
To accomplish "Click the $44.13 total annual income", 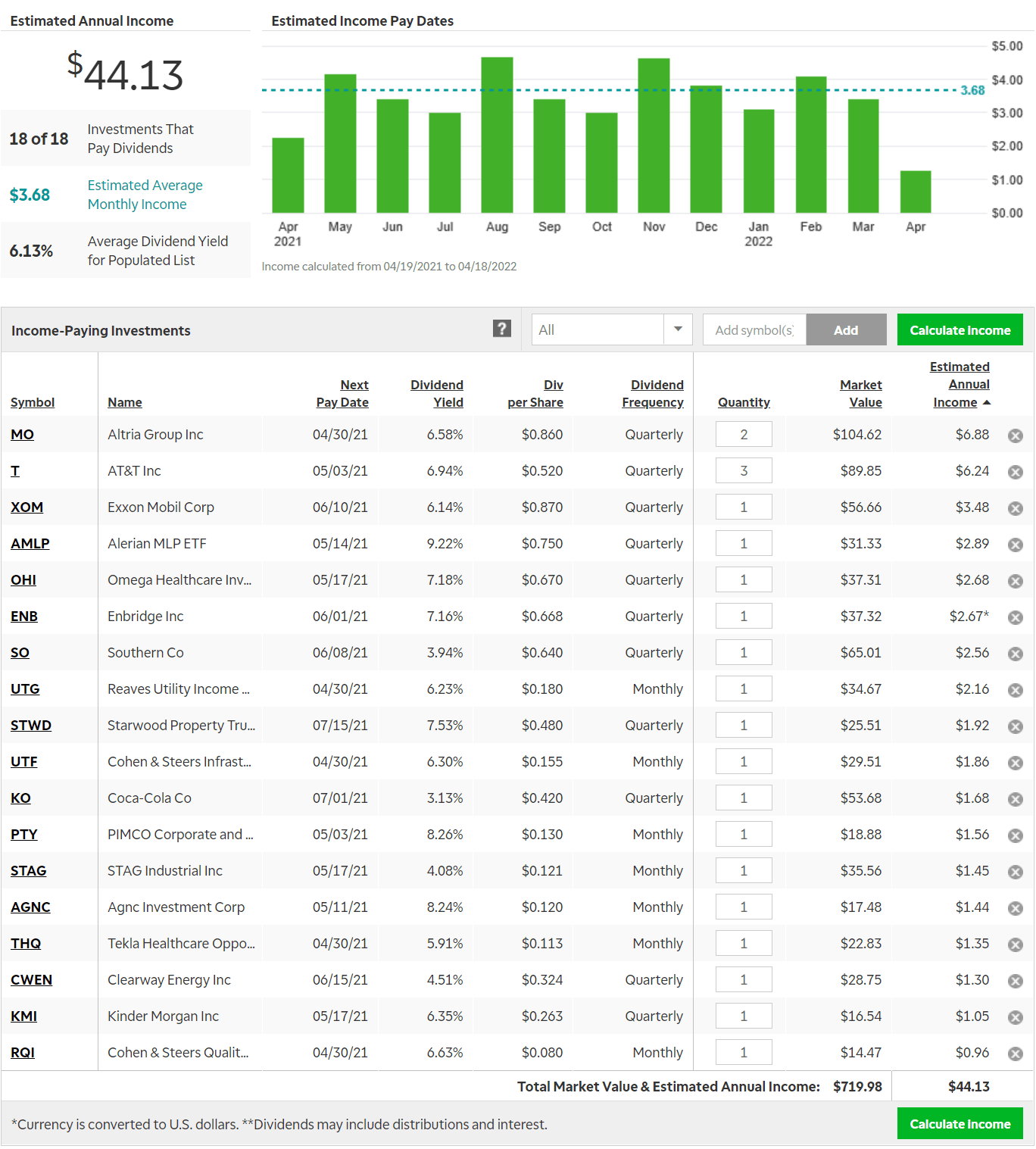I will tap(969, 1086).
